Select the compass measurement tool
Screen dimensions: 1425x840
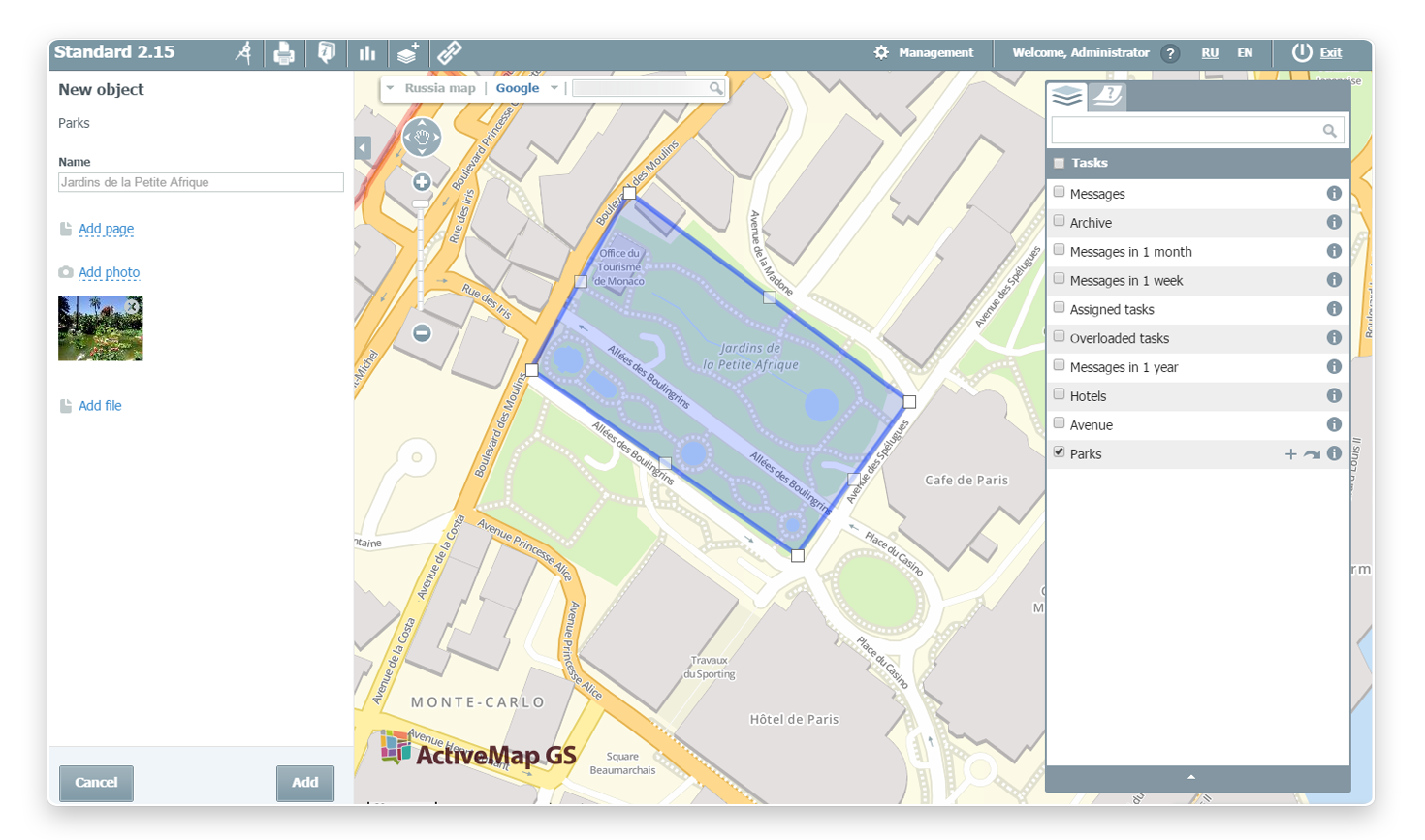[243, 53]
